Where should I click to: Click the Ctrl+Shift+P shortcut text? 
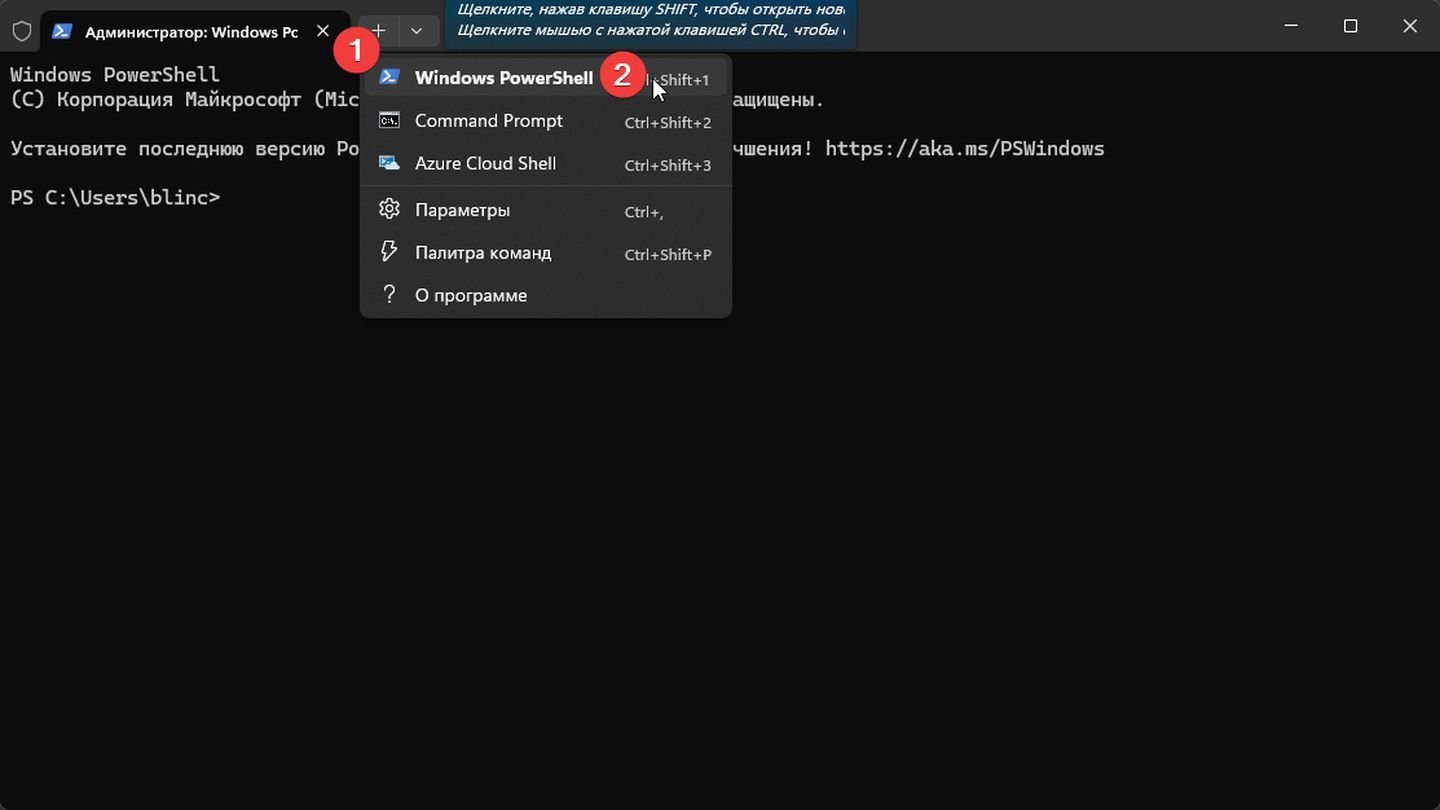(x=668, y=255)
